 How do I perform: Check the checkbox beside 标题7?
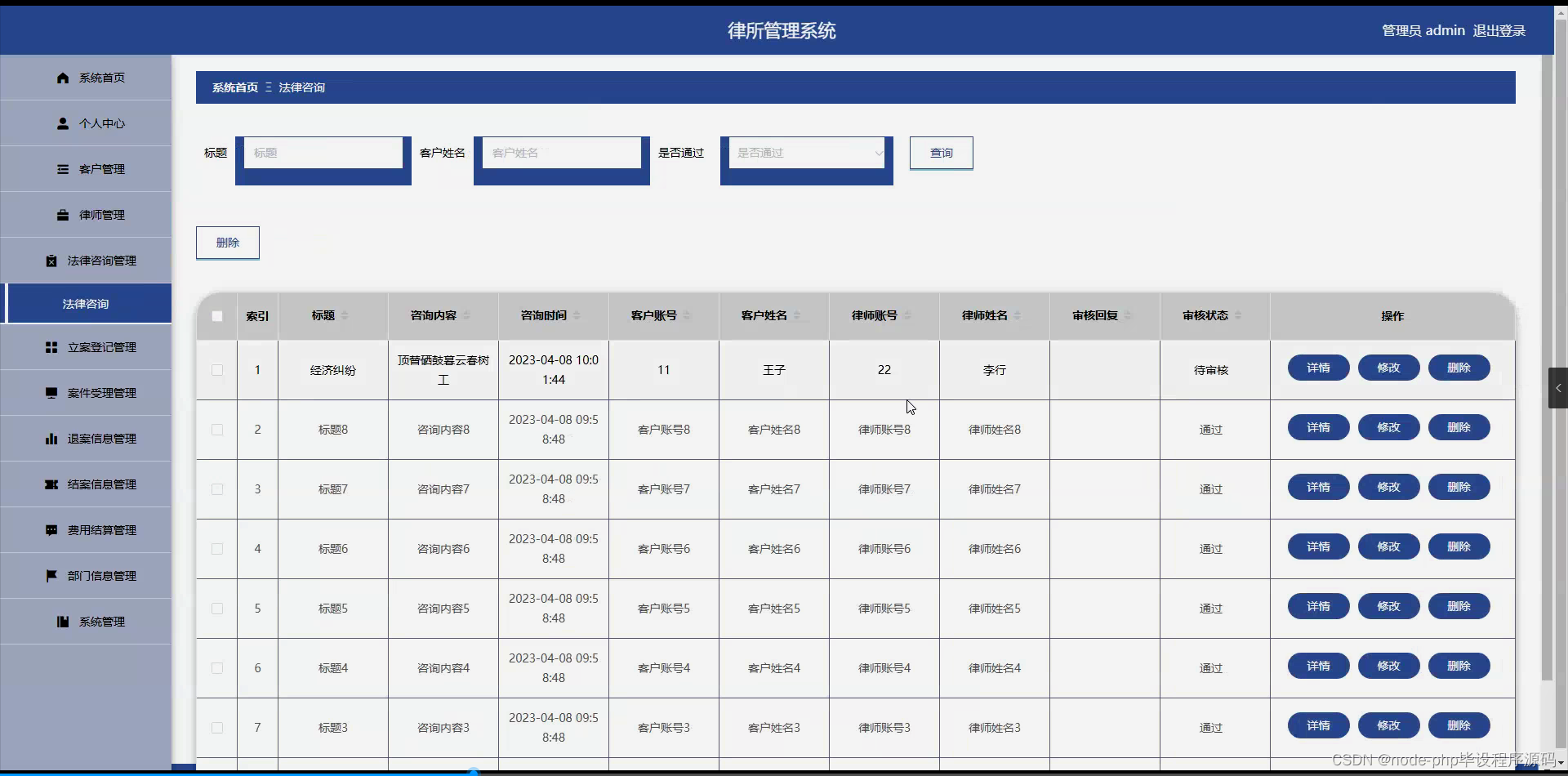(216, 489)
